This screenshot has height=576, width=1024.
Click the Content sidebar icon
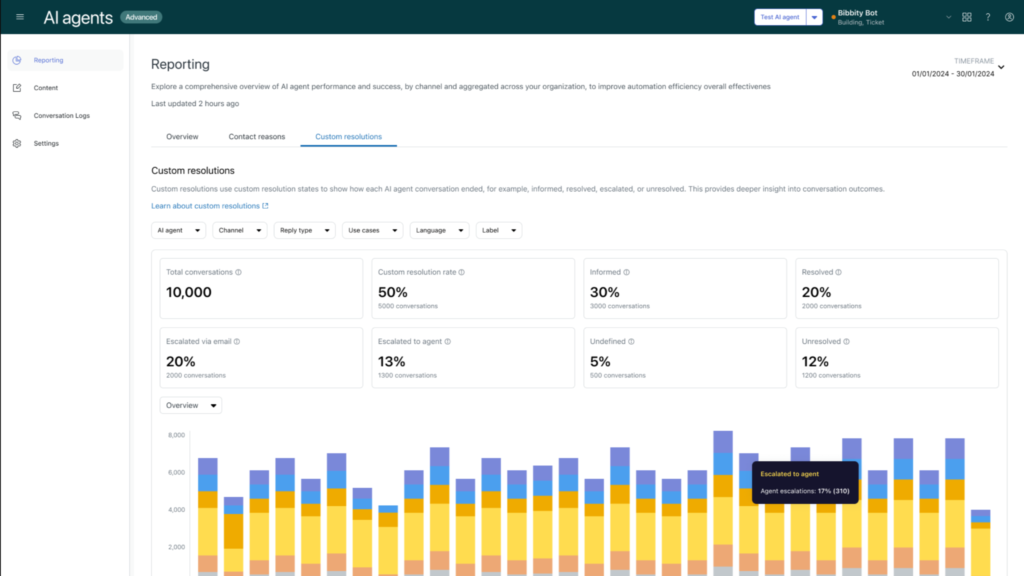[17, 88]
